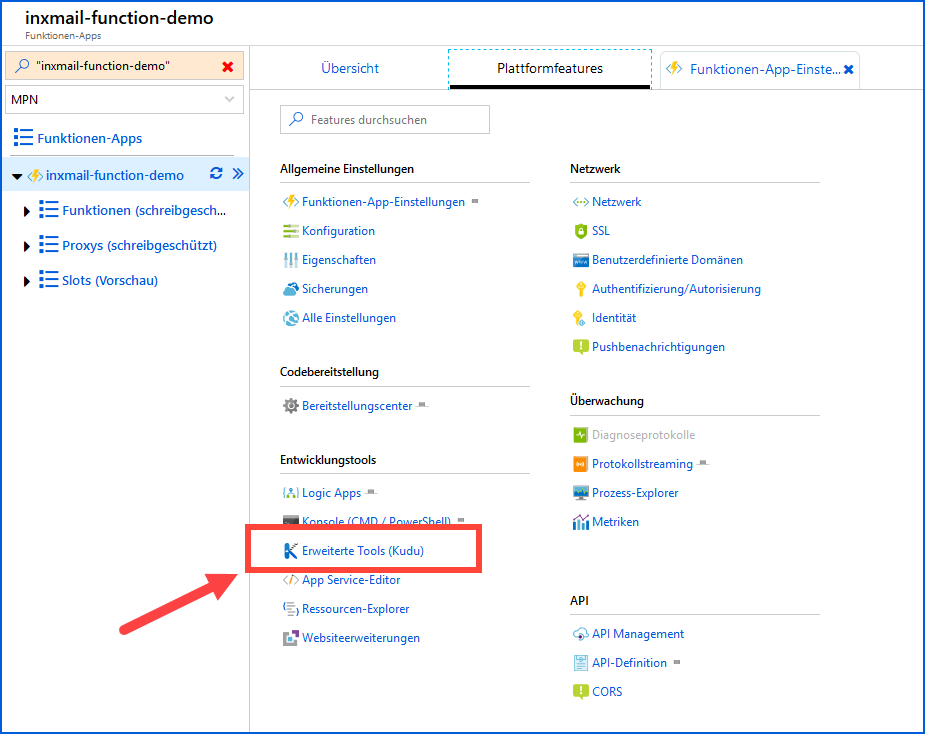The height and width of the screenshot is (734, 925).
Task: Collapse the inxmail-function-demo tree node
Action: 17,176
